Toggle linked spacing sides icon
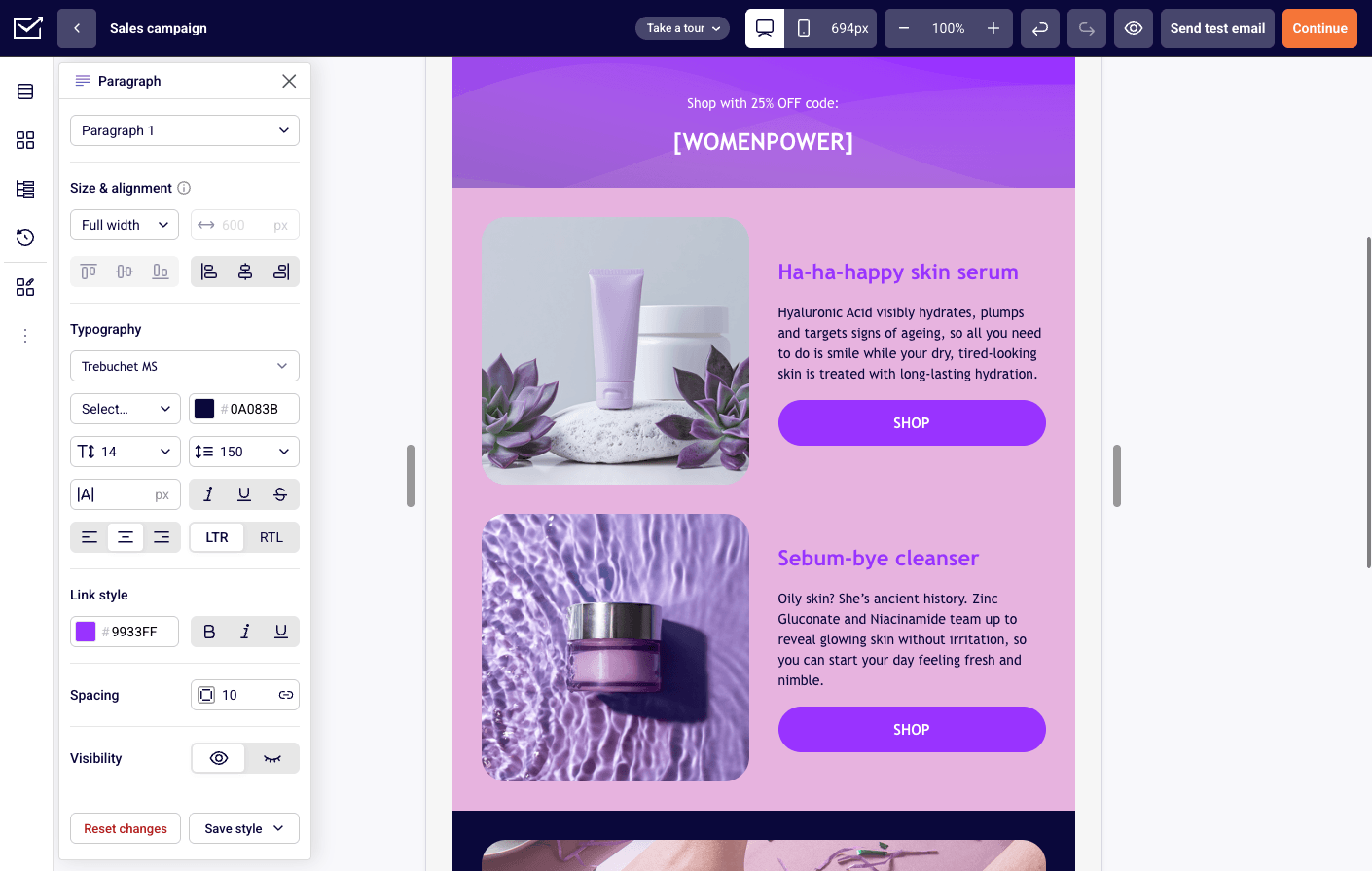The image size is (1372, 871). (x=286, y=695)
